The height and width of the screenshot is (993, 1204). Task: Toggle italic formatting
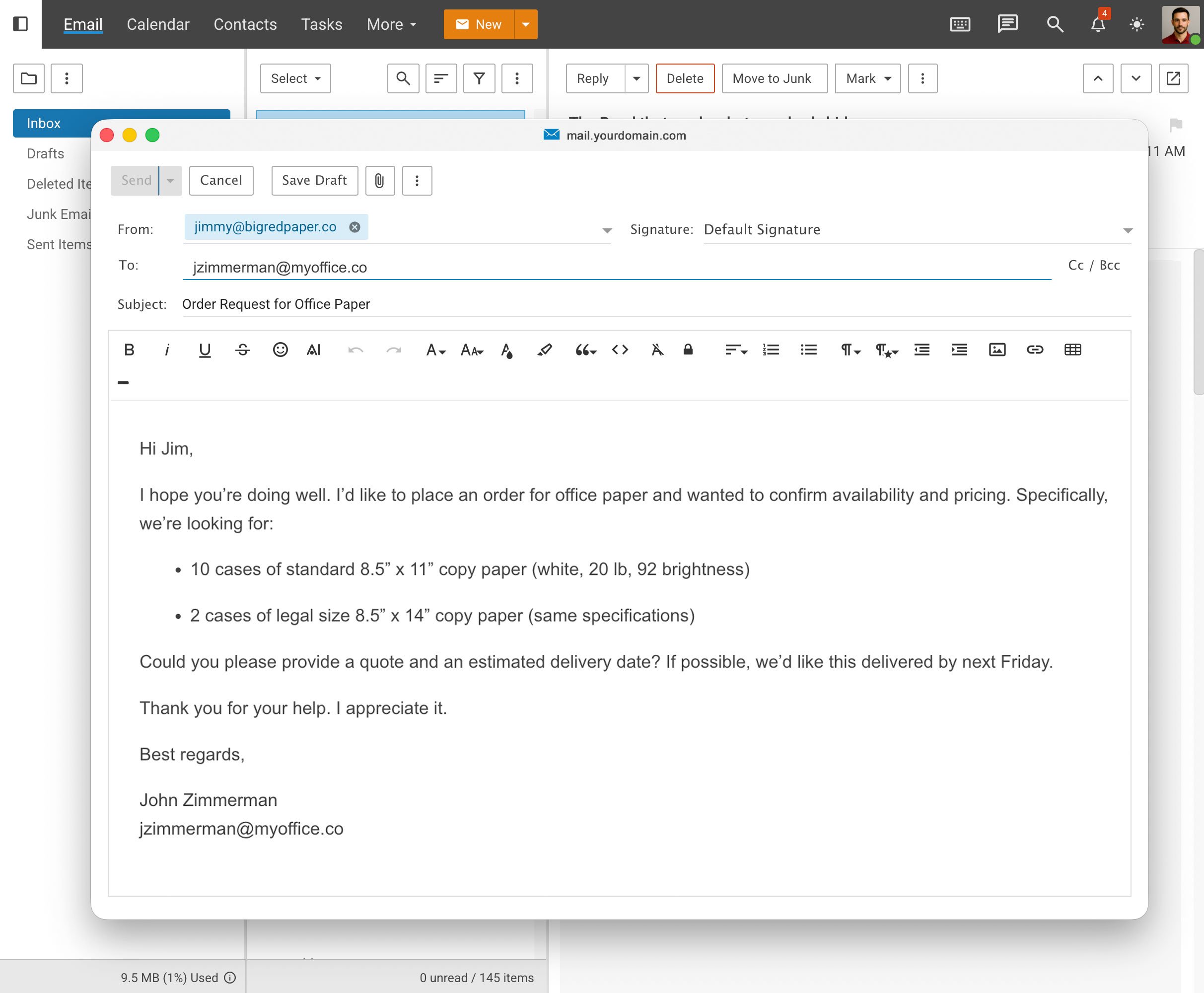click(x=167, y=350)
